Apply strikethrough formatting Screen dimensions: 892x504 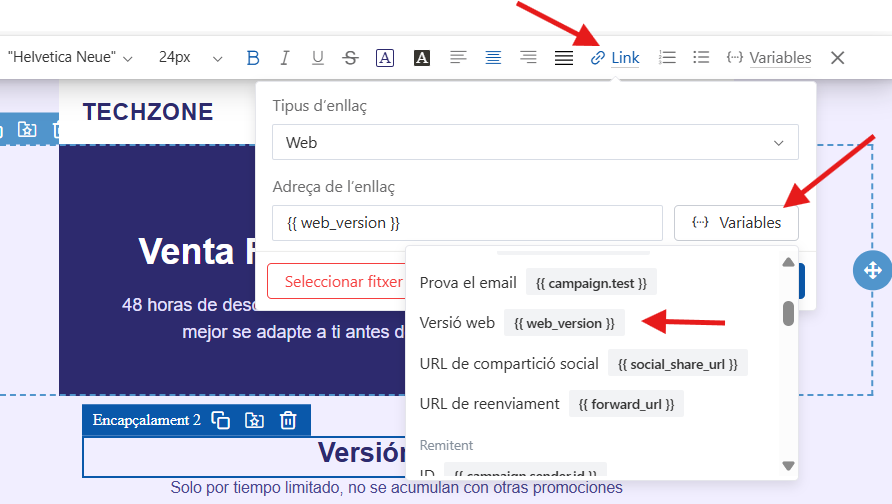pos(350,57)
